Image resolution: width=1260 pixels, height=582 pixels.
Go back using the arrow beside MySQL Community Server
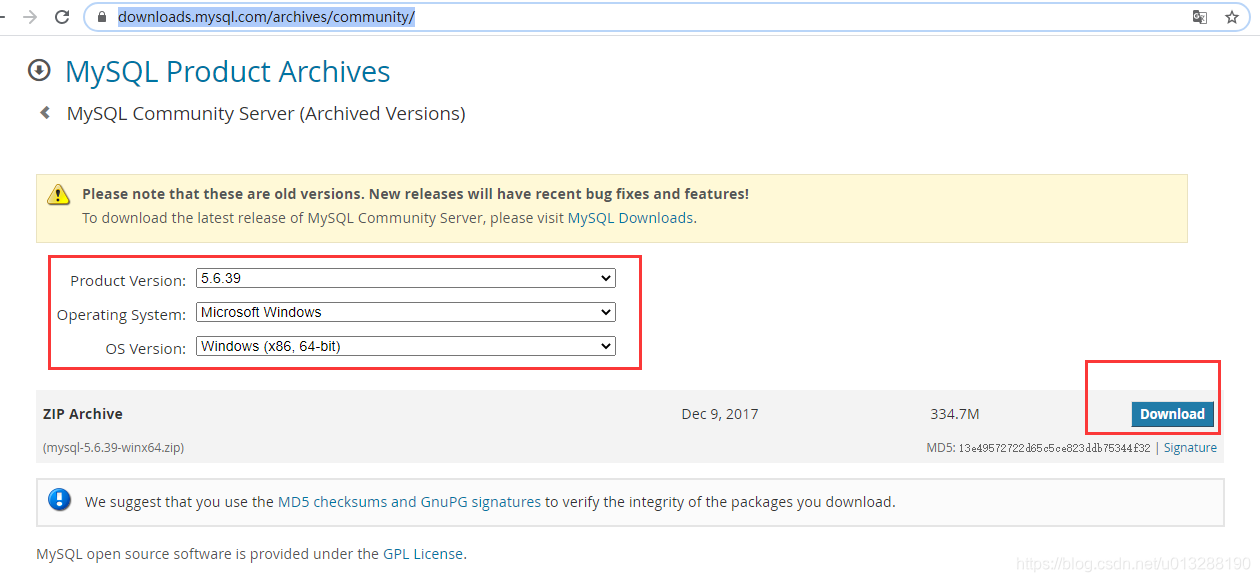[x=45, y=113]
